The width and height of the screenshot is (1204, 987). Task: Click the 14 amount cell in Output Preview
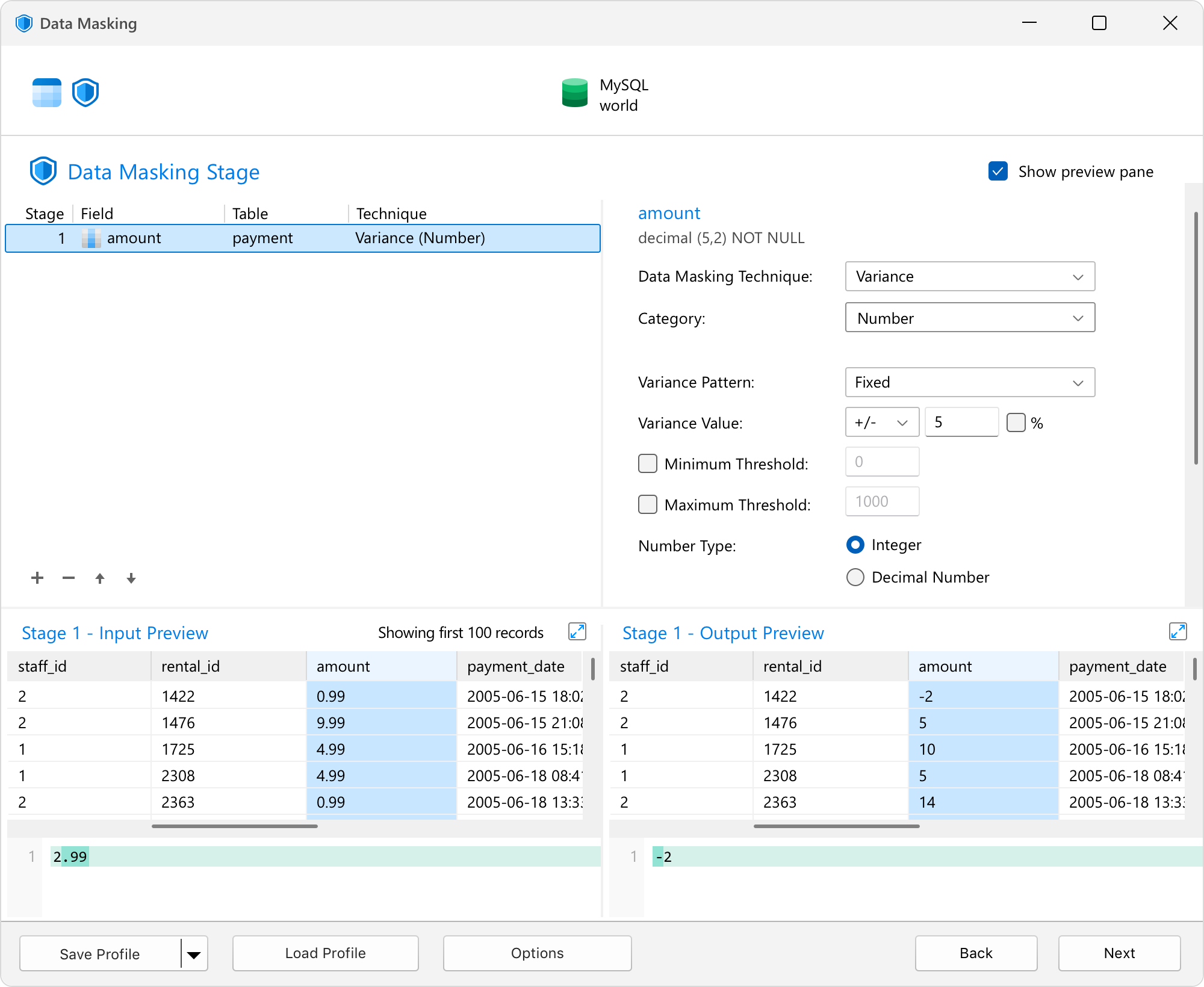(x=984, y=802)
